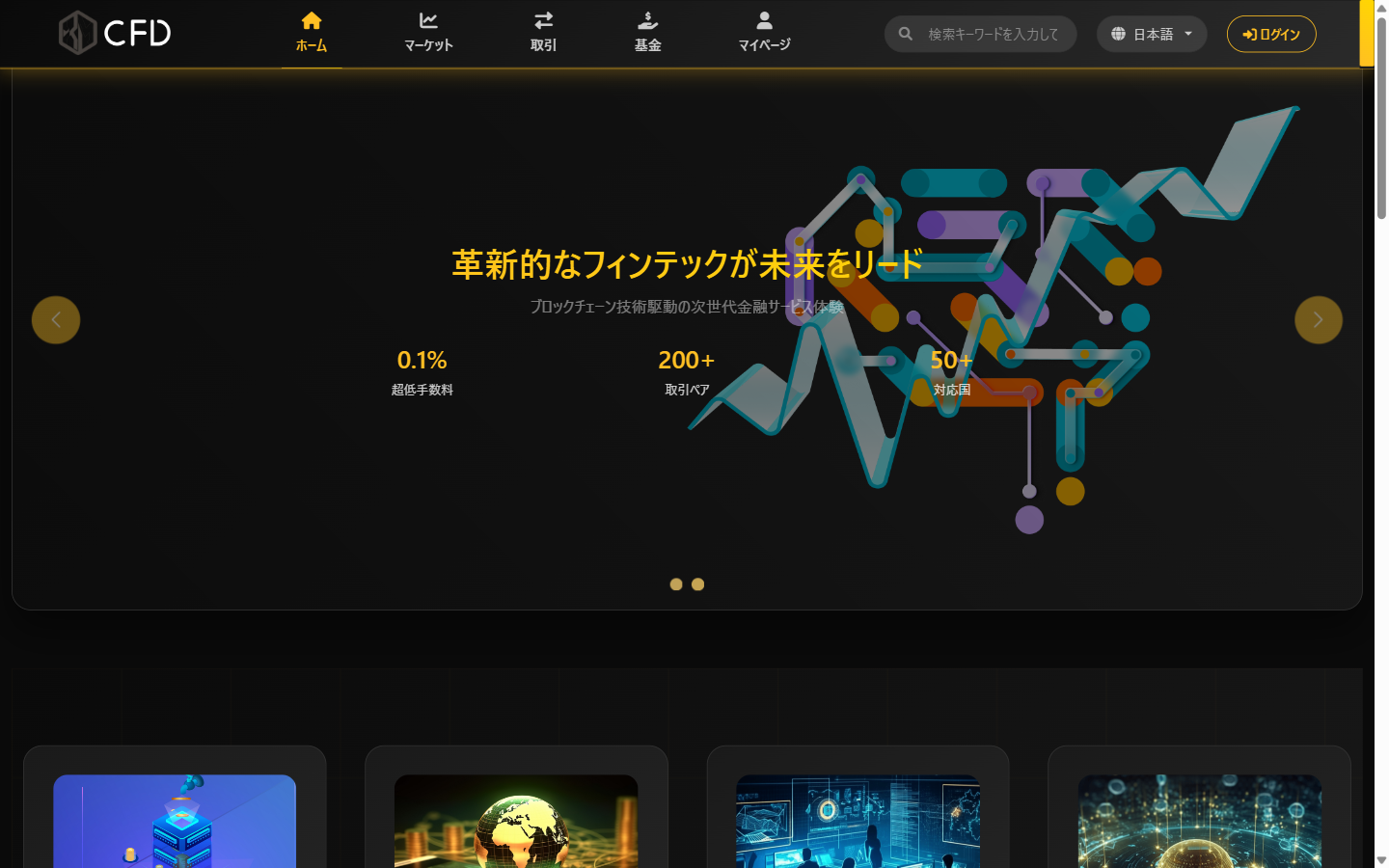1389x868 pixels.
Task: Click the scrollbar up arrow
Action: [1381, 7]
